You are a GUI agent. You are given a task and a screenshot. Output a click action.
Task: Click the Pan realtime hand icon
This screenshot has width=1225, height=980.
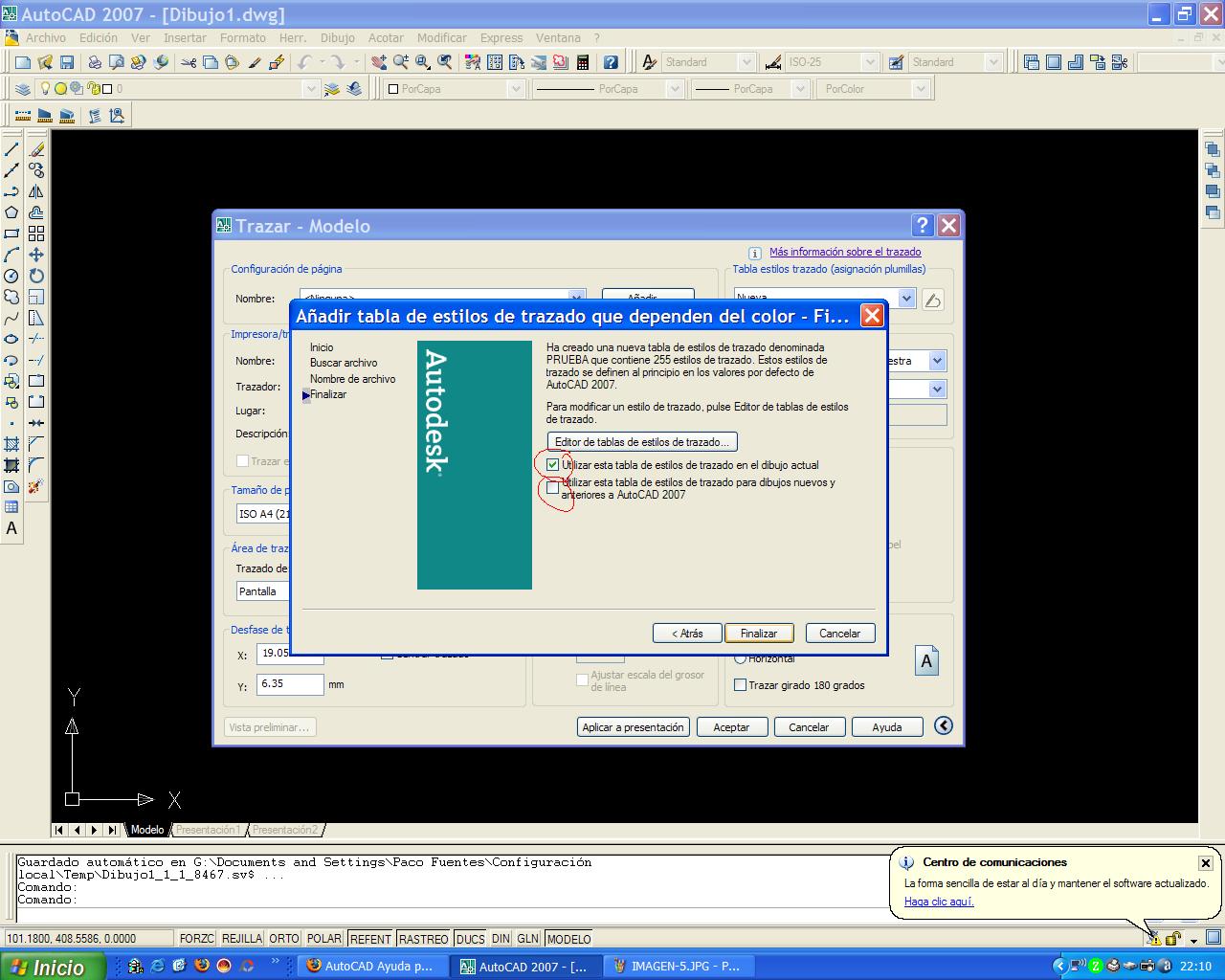[379, 62]
